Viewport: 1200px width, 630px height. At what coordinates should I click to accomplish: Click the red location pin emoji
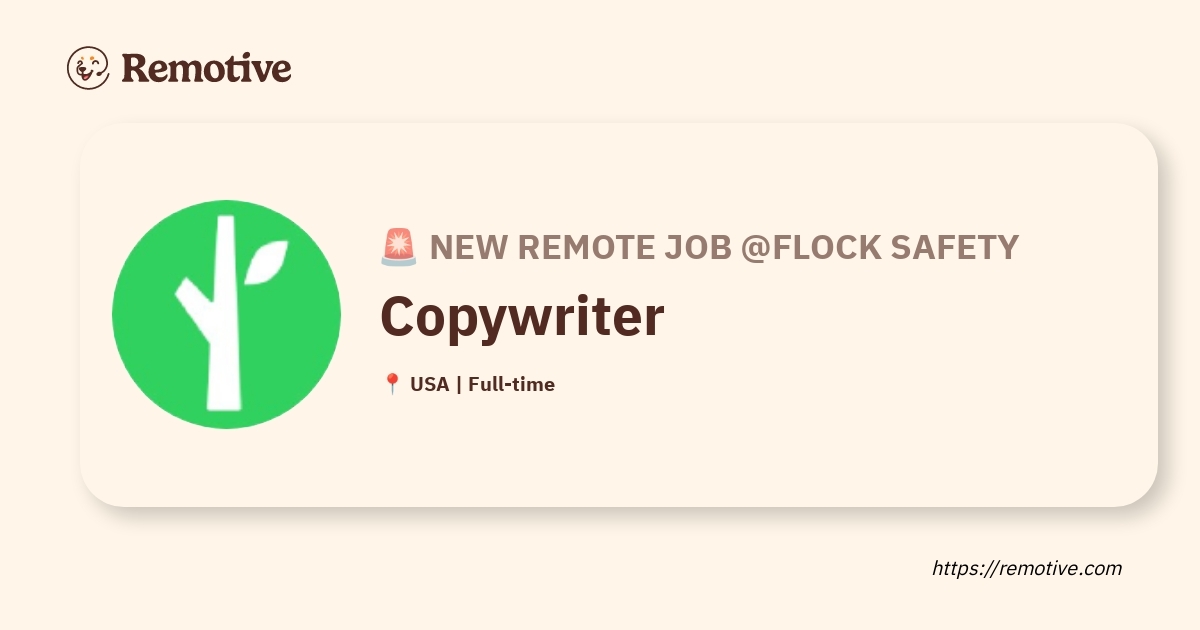point(392,384)
